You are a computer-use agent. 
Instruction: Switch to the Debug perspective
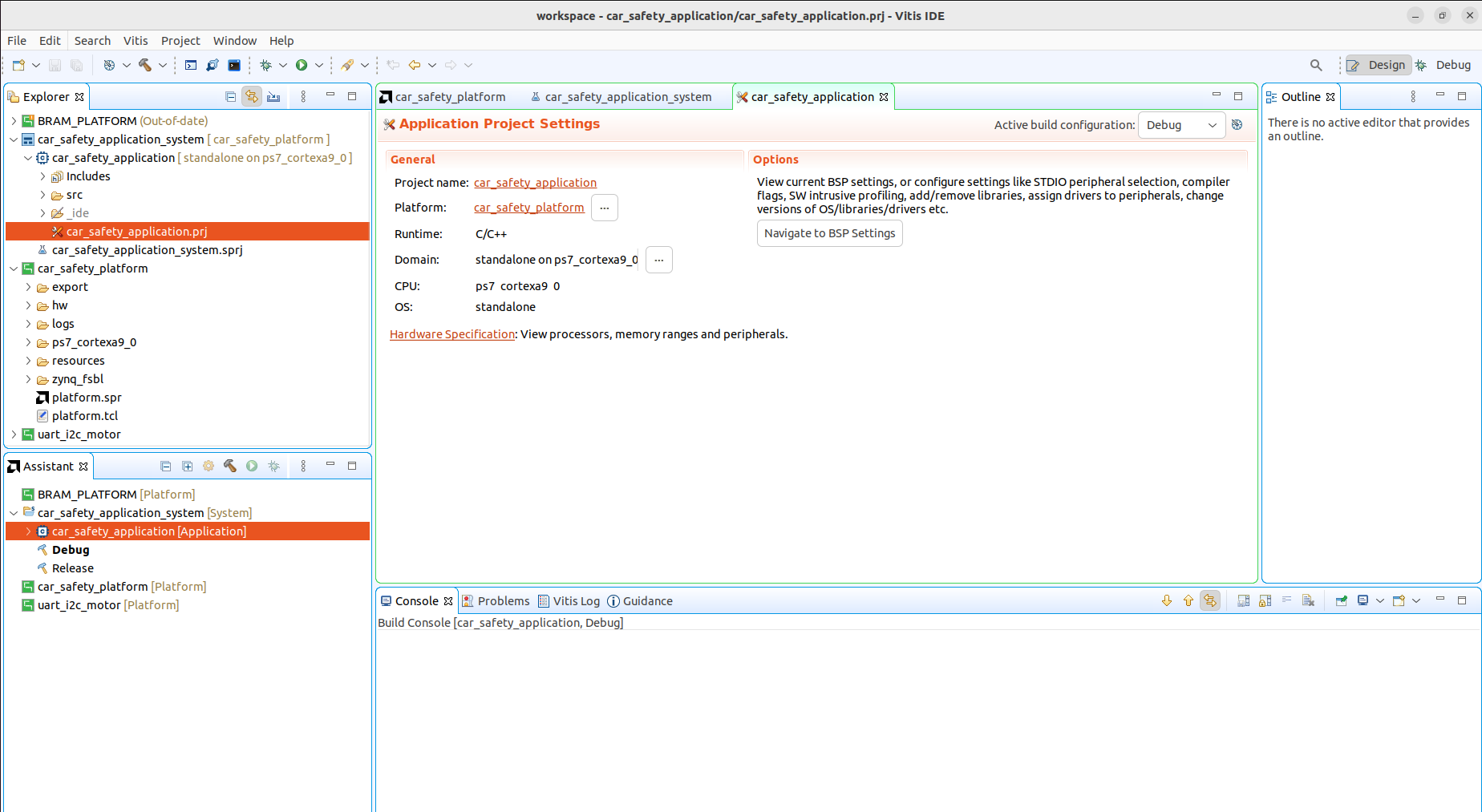(1444, 65)
